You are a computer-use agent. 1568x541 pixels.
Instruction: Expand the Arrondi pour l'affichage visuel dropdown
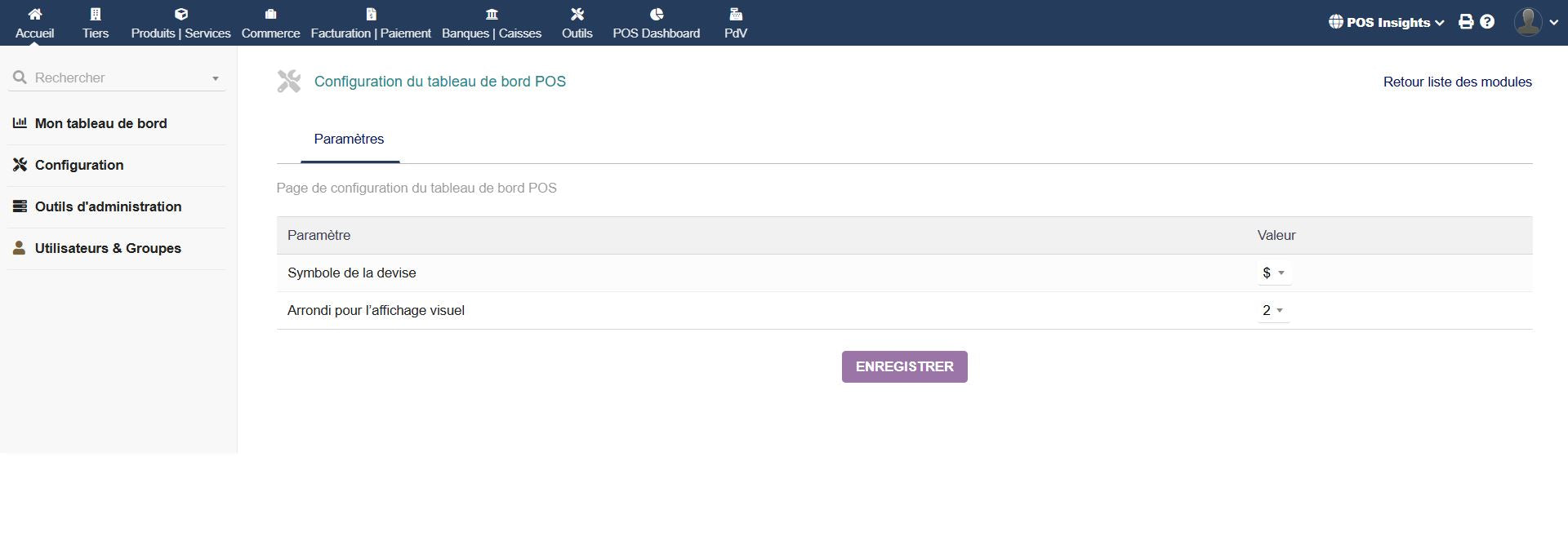(x=1273, y=311)
